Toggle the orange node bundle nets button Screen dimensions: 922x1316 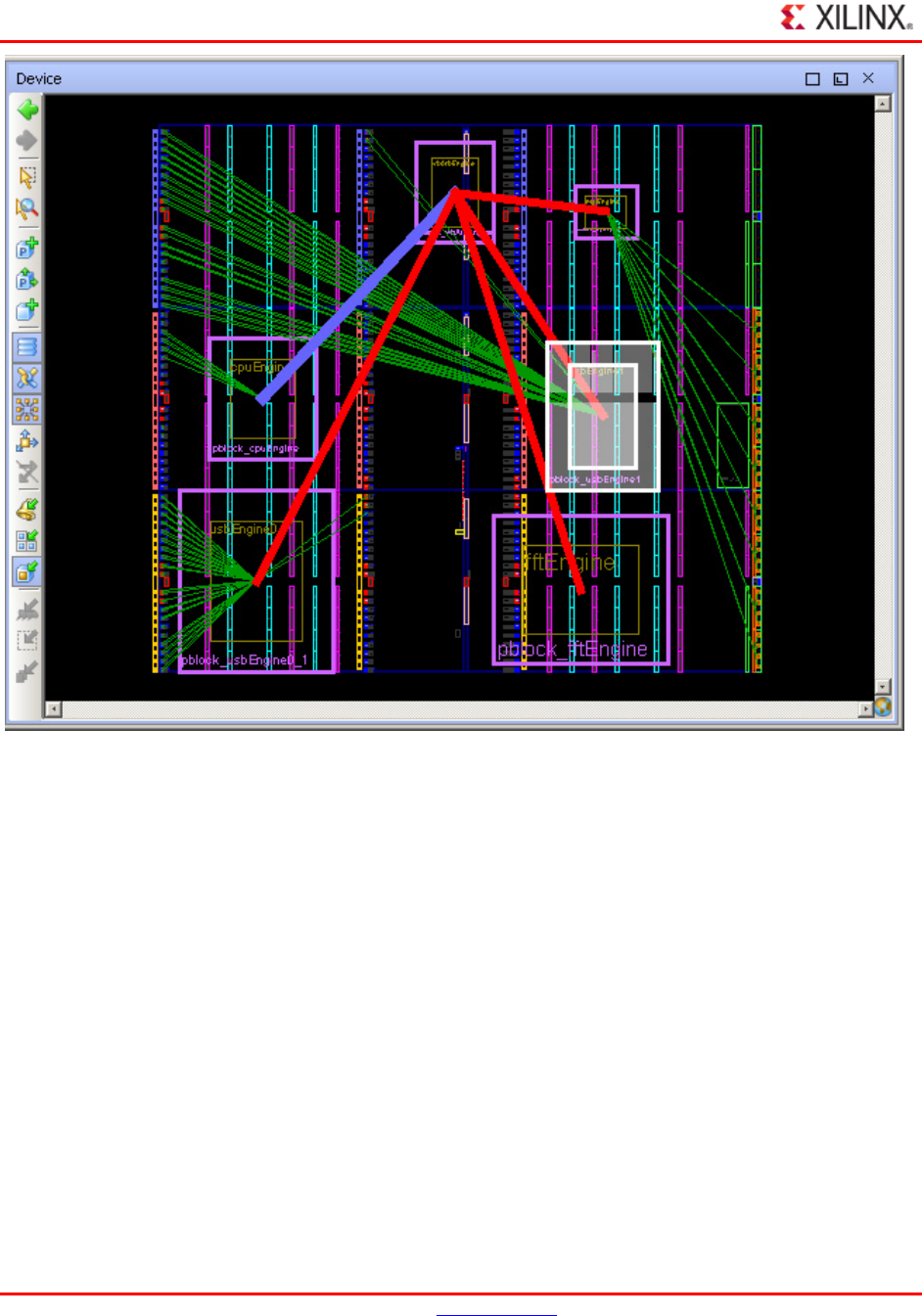(x=27, y=410)
